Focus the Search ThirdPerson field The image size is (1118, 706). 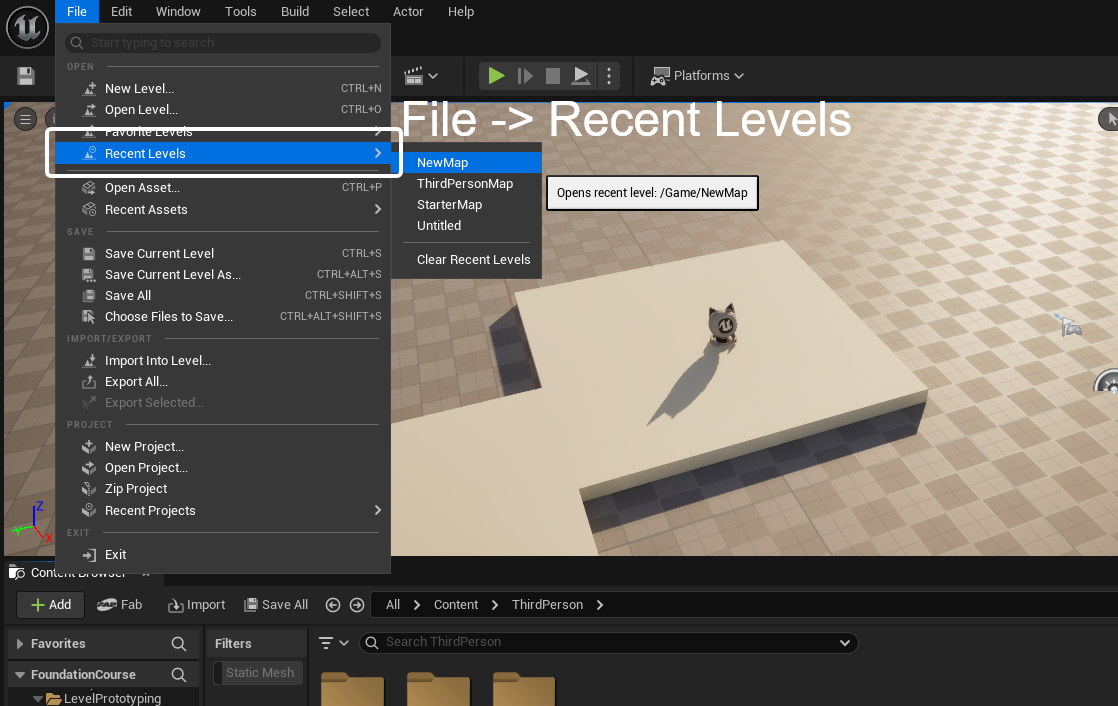(x=608, y=643)
